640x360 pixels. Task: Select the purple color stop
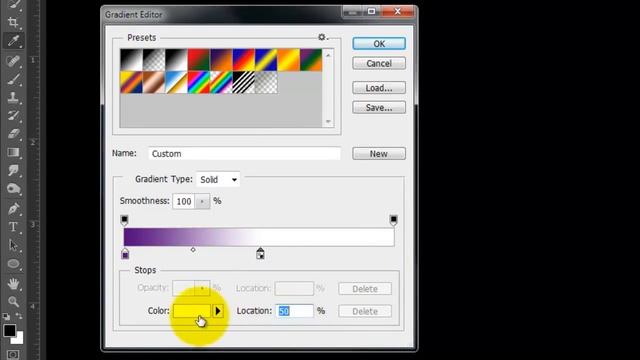point(125,254)
